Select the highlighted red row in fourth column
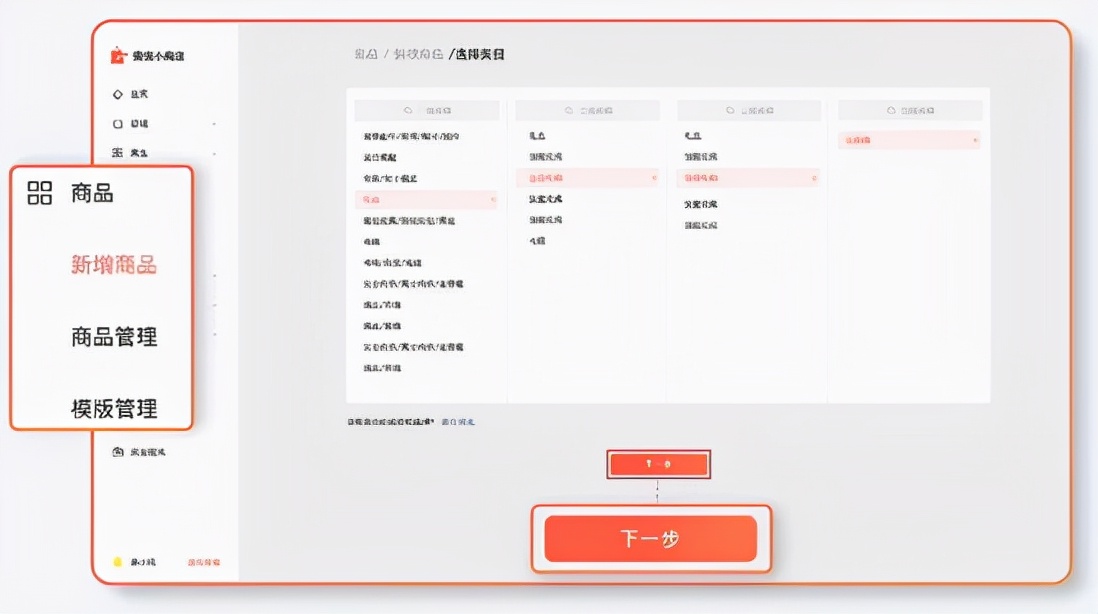Screen dimensions: 1098x614 [x=909, y=140]
